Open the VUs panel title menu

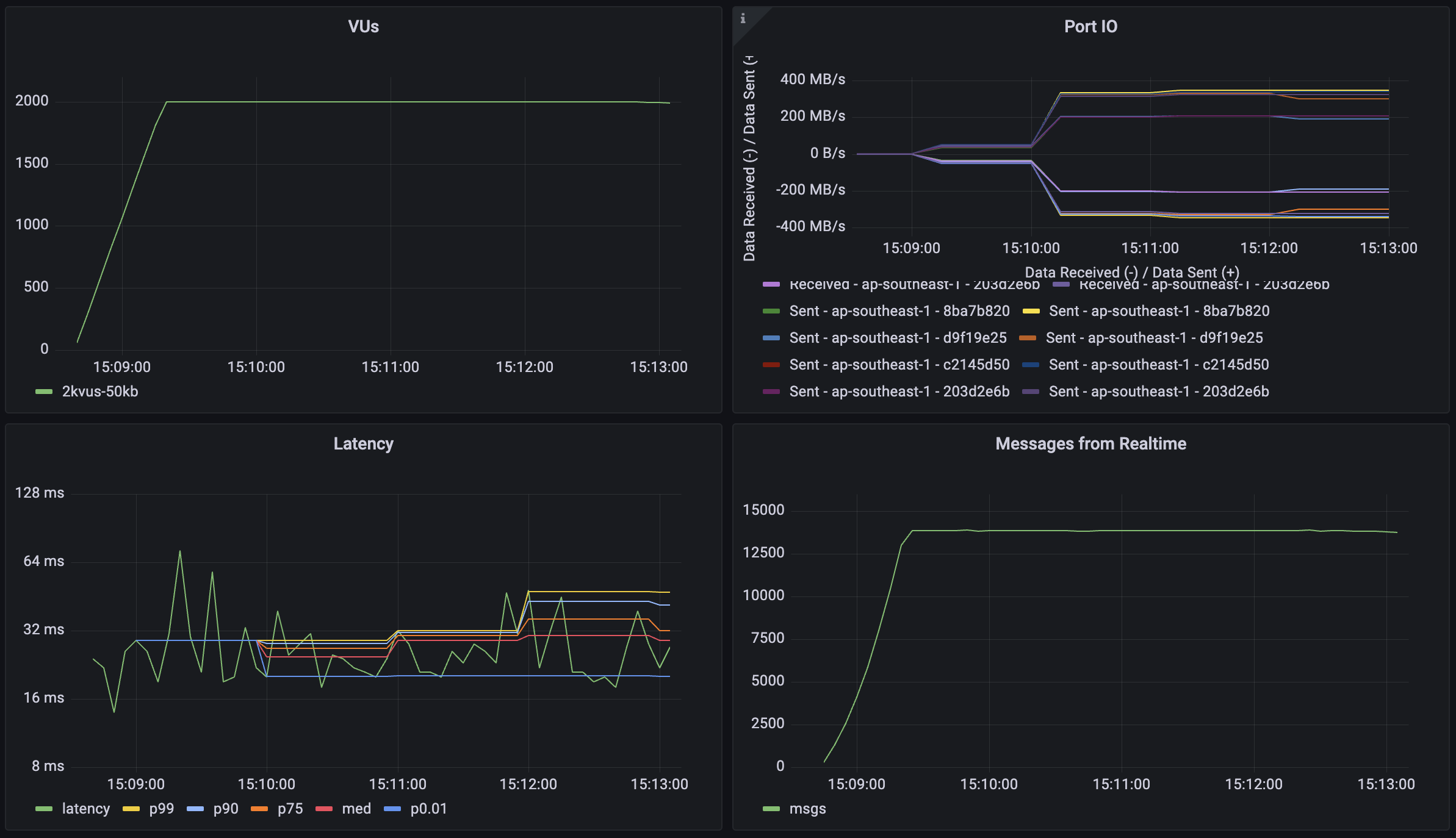(364, 26)
